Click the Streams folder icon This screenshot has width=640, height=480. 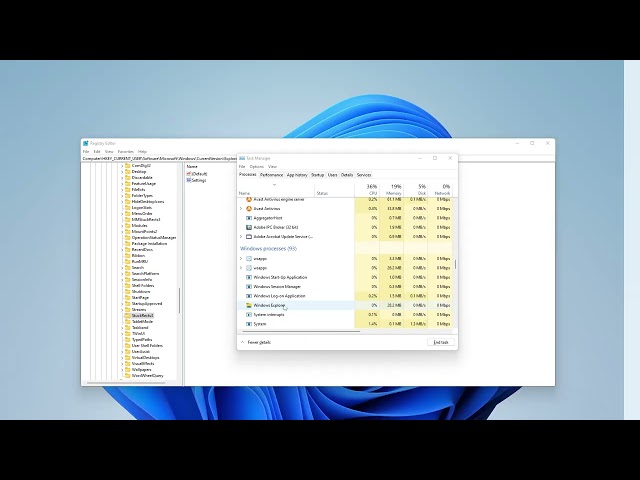(127, 309)
